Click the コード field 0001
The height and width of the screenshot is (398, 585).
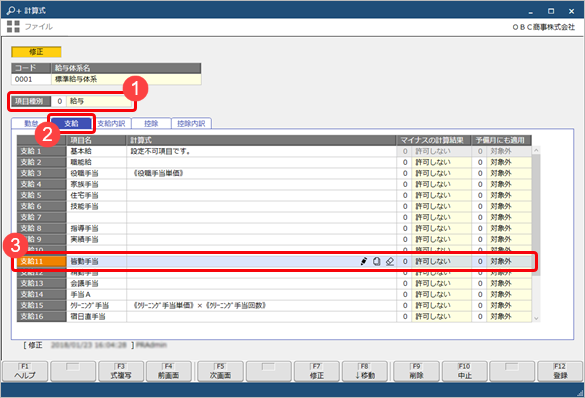31,79
